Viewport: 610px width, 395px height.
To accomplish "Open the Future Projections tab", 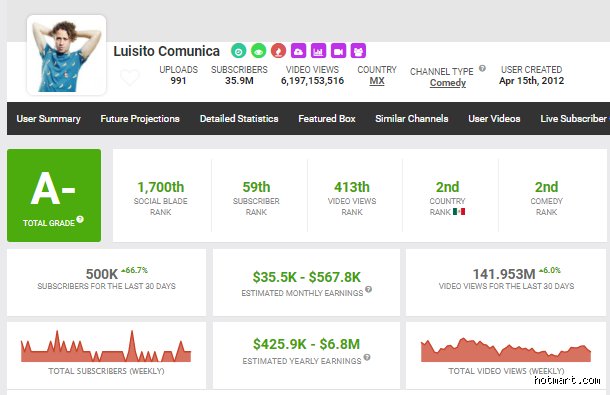I will tap(140, 119).
